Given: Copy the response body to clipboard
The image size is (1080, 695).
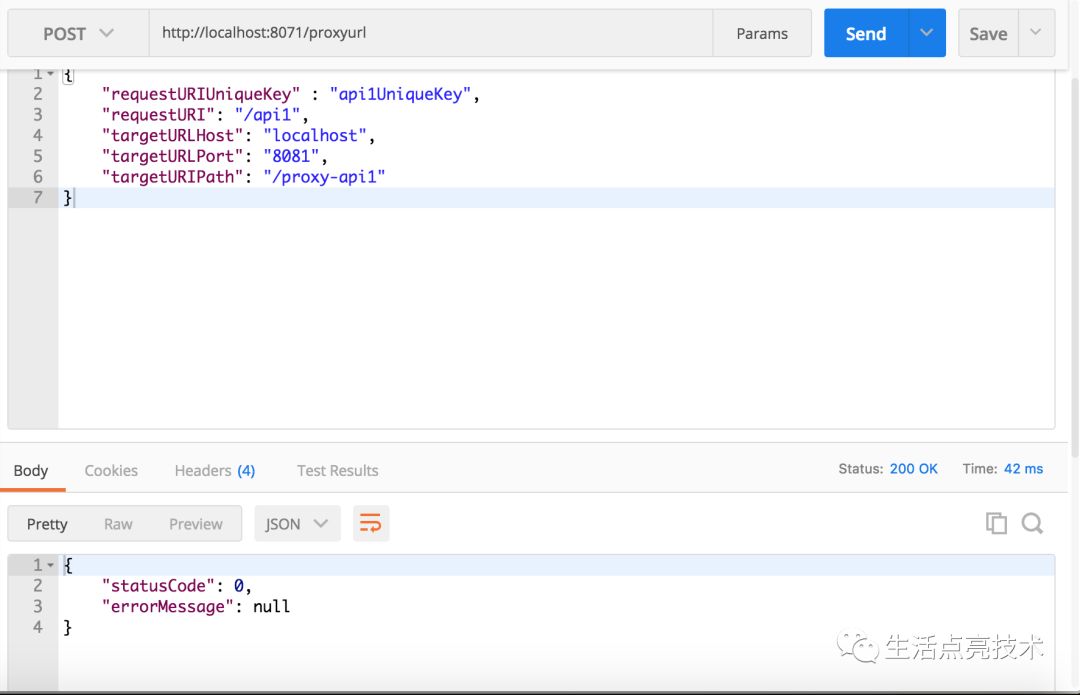Looking at the screenshot, I should (996, 523).
